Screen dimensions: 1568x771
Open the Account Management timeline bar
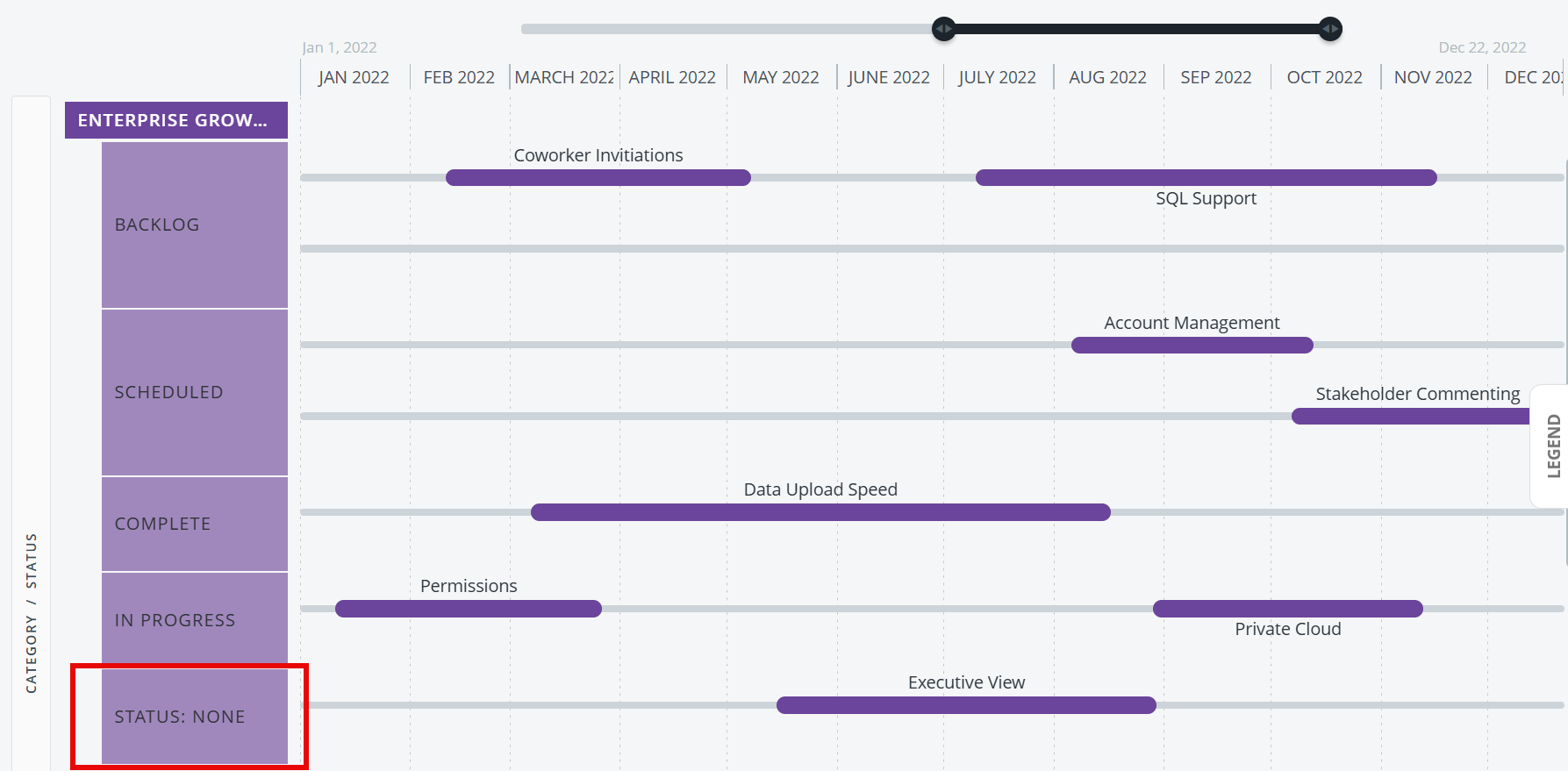click(1192, 346)
